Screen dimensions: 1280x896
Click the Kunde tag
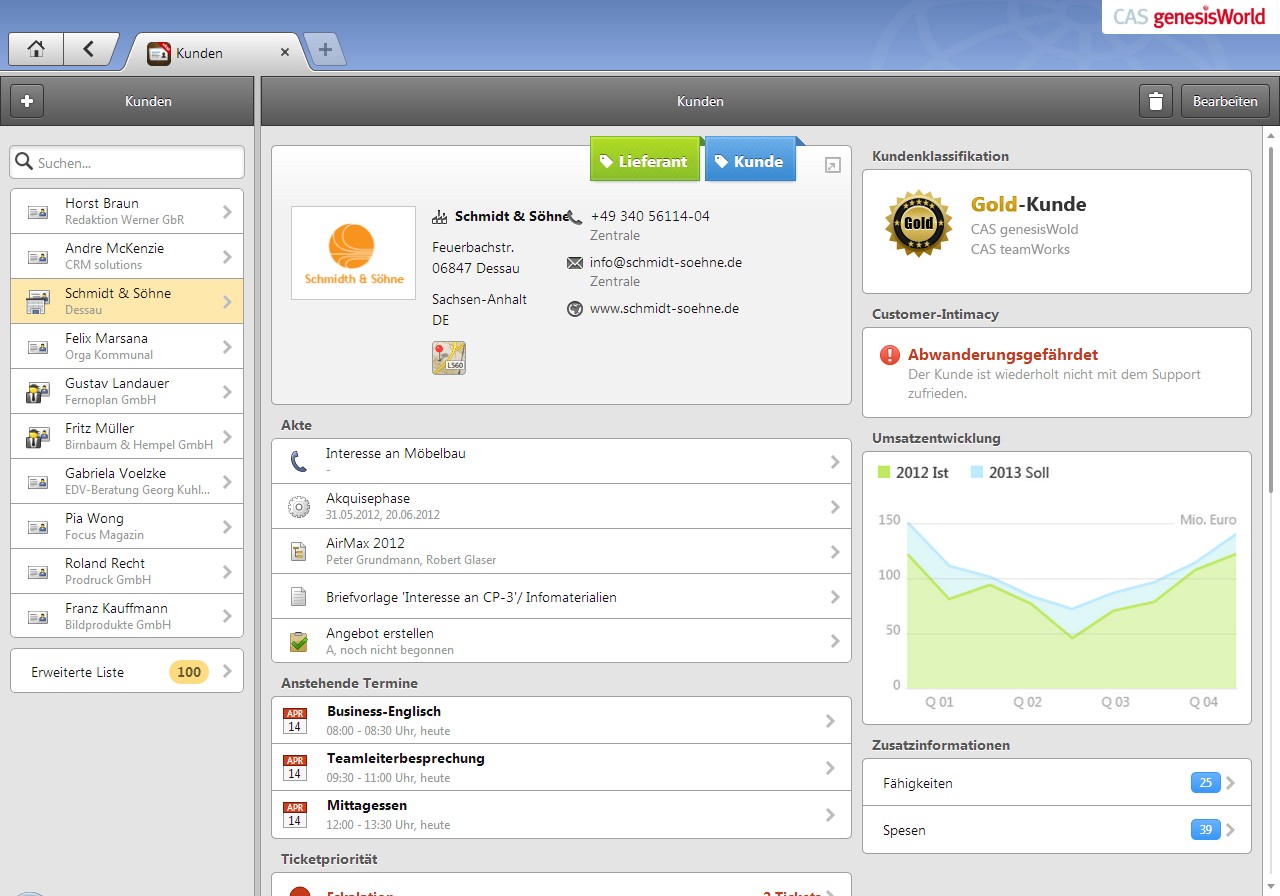tap(750, 160)
